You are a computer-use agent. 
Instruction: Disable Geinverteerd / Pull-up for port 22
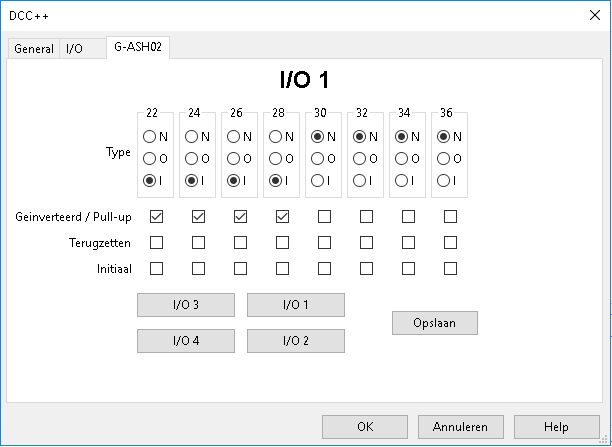click(156, 216)
